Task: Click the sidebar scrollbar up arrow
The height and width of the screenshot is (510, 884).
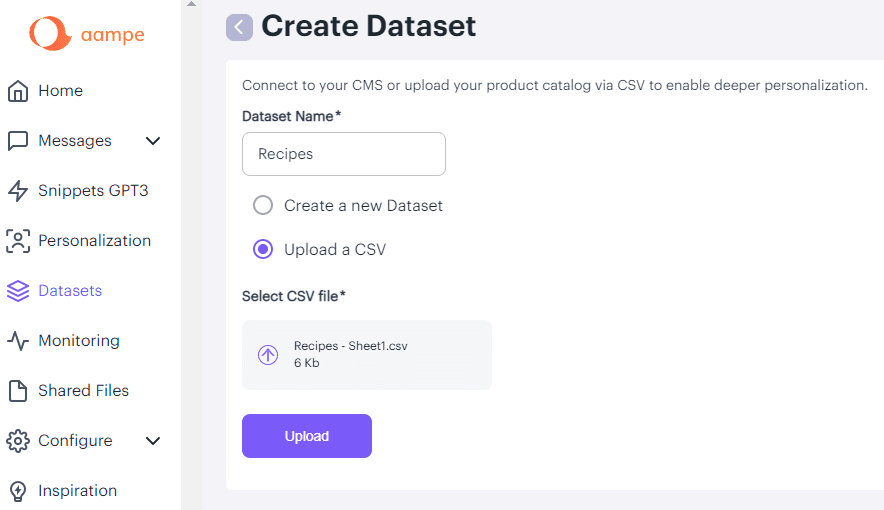Action: [192, 4]
